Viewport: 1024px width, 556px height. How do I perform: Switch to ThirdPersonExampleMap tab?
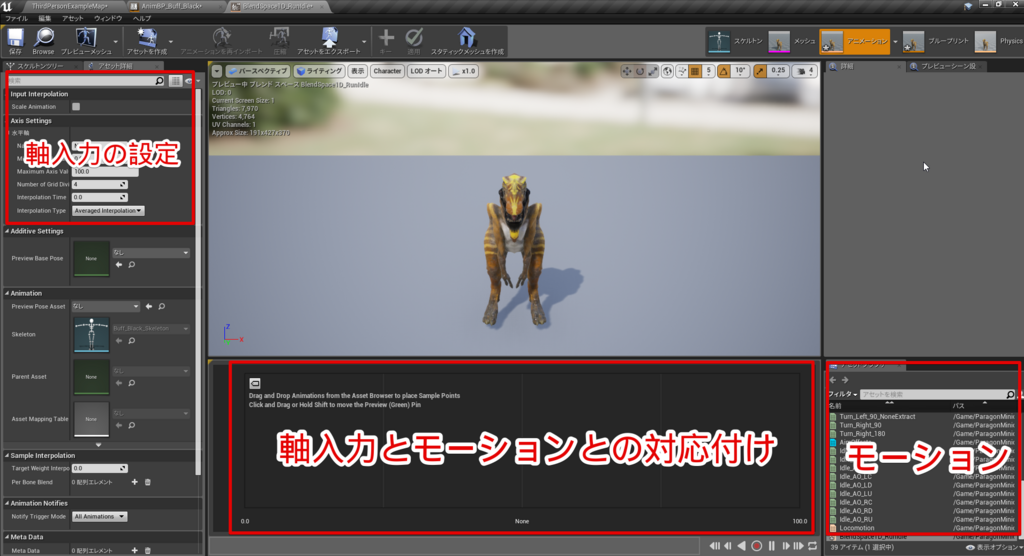click(69, 7)
